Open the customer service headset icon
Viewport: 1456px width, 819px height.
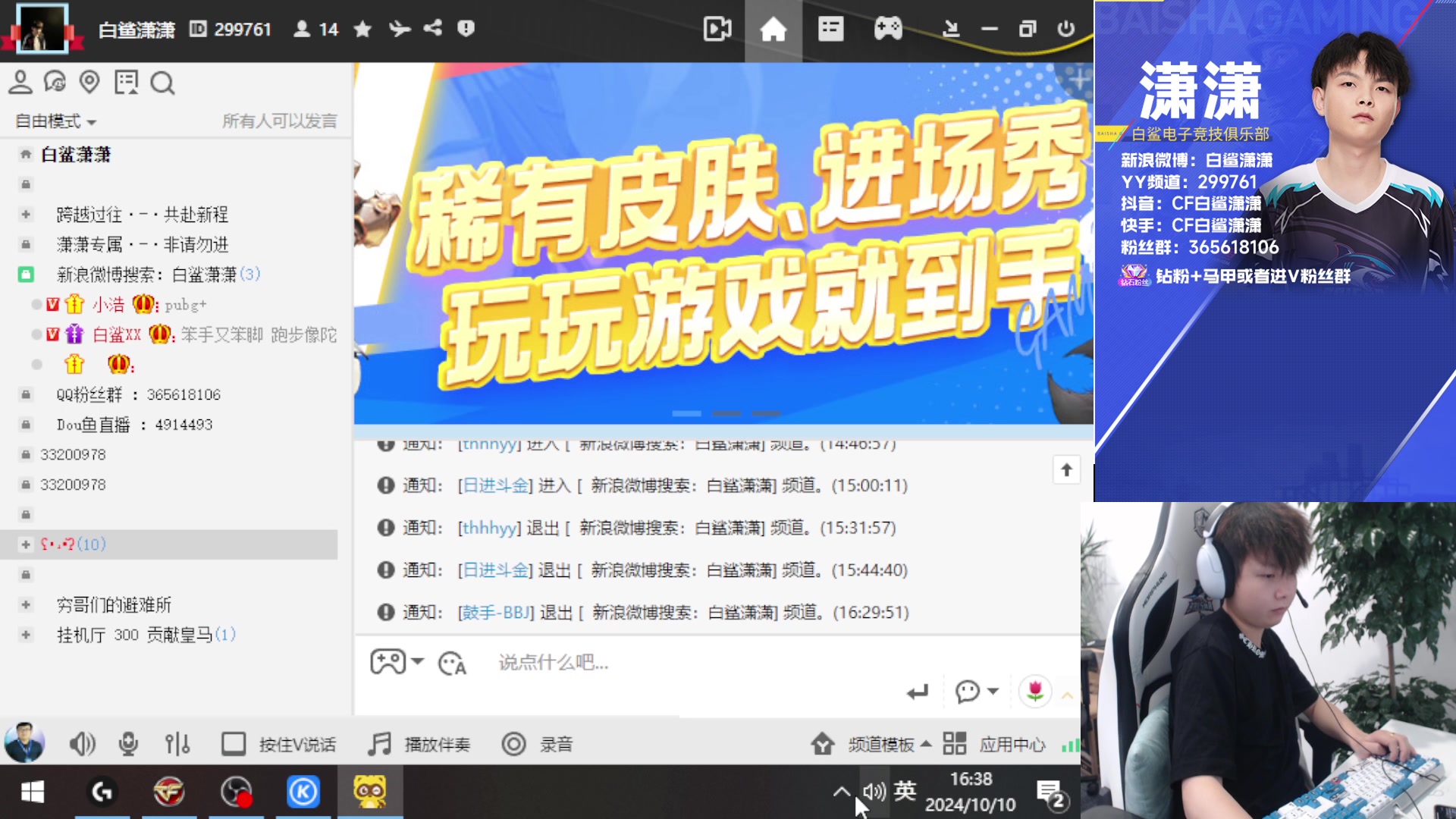point(55,82)
